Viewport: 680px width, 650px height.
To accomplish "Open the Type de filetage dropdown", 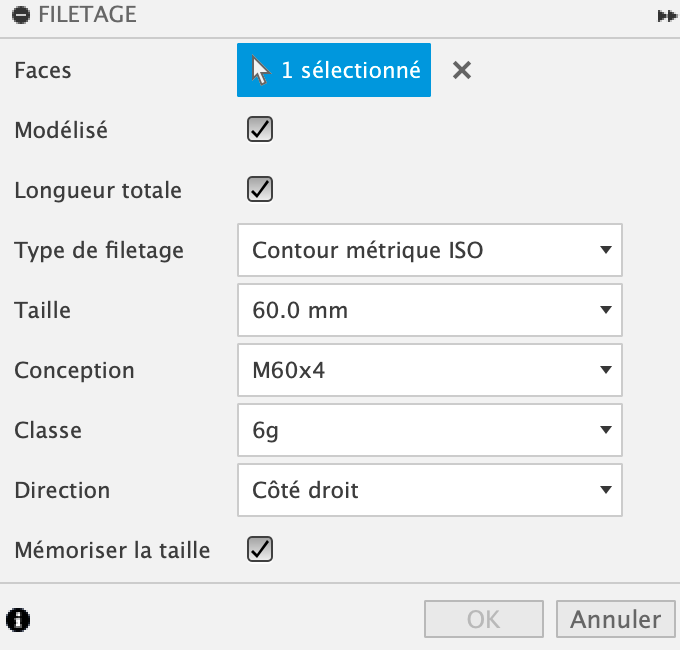I will pos(430,250).
